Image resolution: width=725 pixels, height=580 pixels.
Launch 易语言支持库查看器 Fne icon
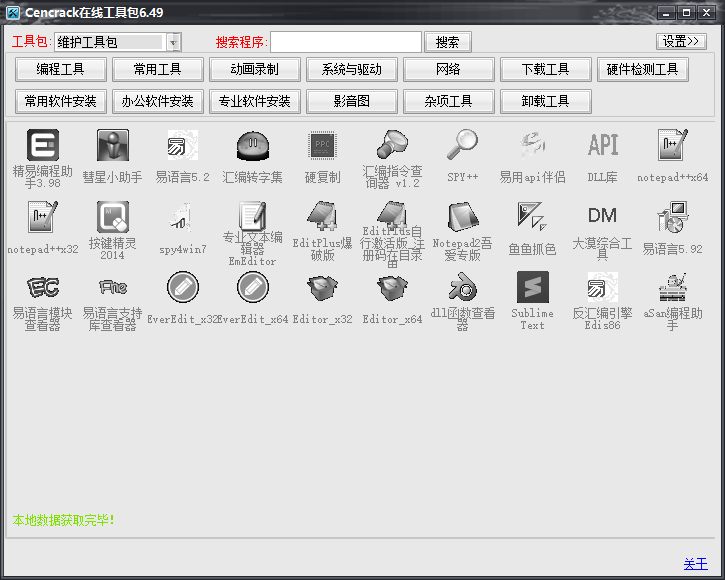tap(113, 287)
